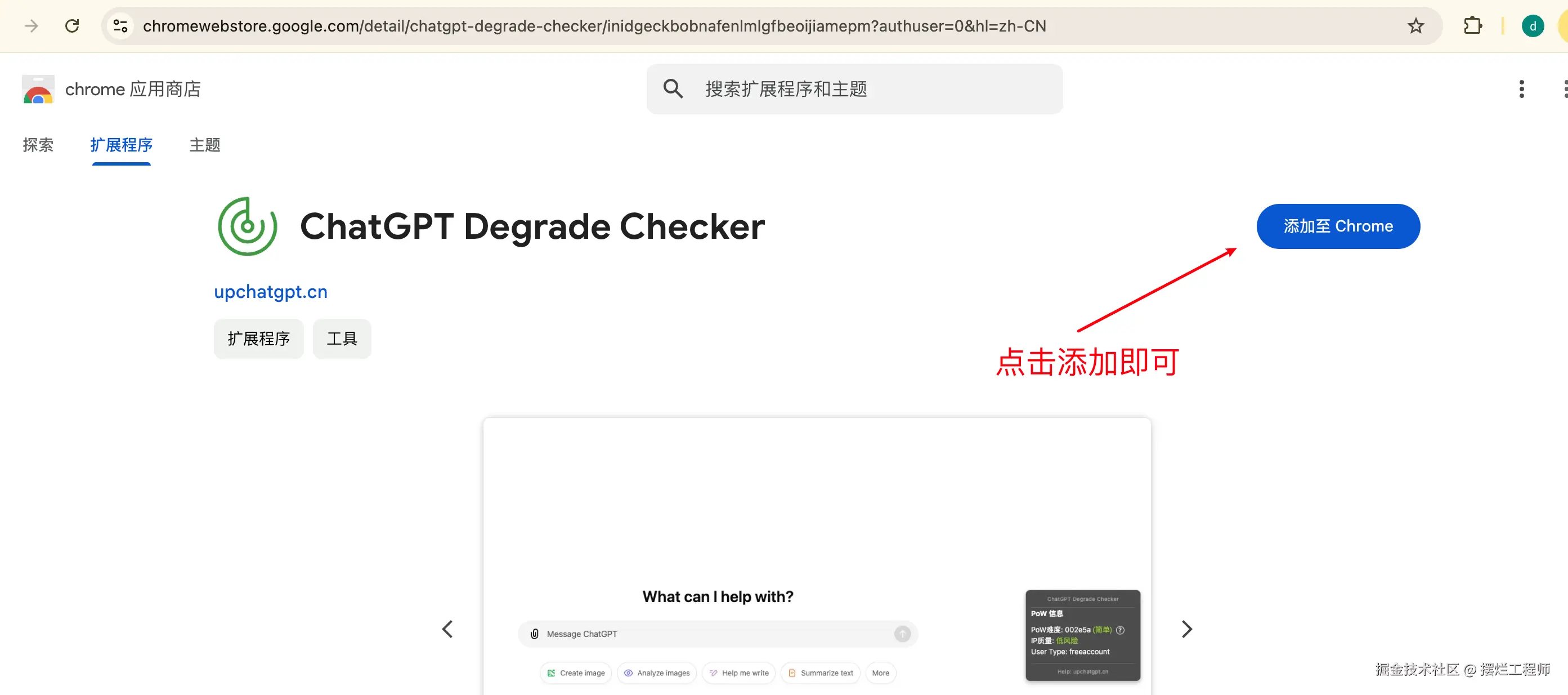Bookmark page using the star icon

coord(1415,25)
